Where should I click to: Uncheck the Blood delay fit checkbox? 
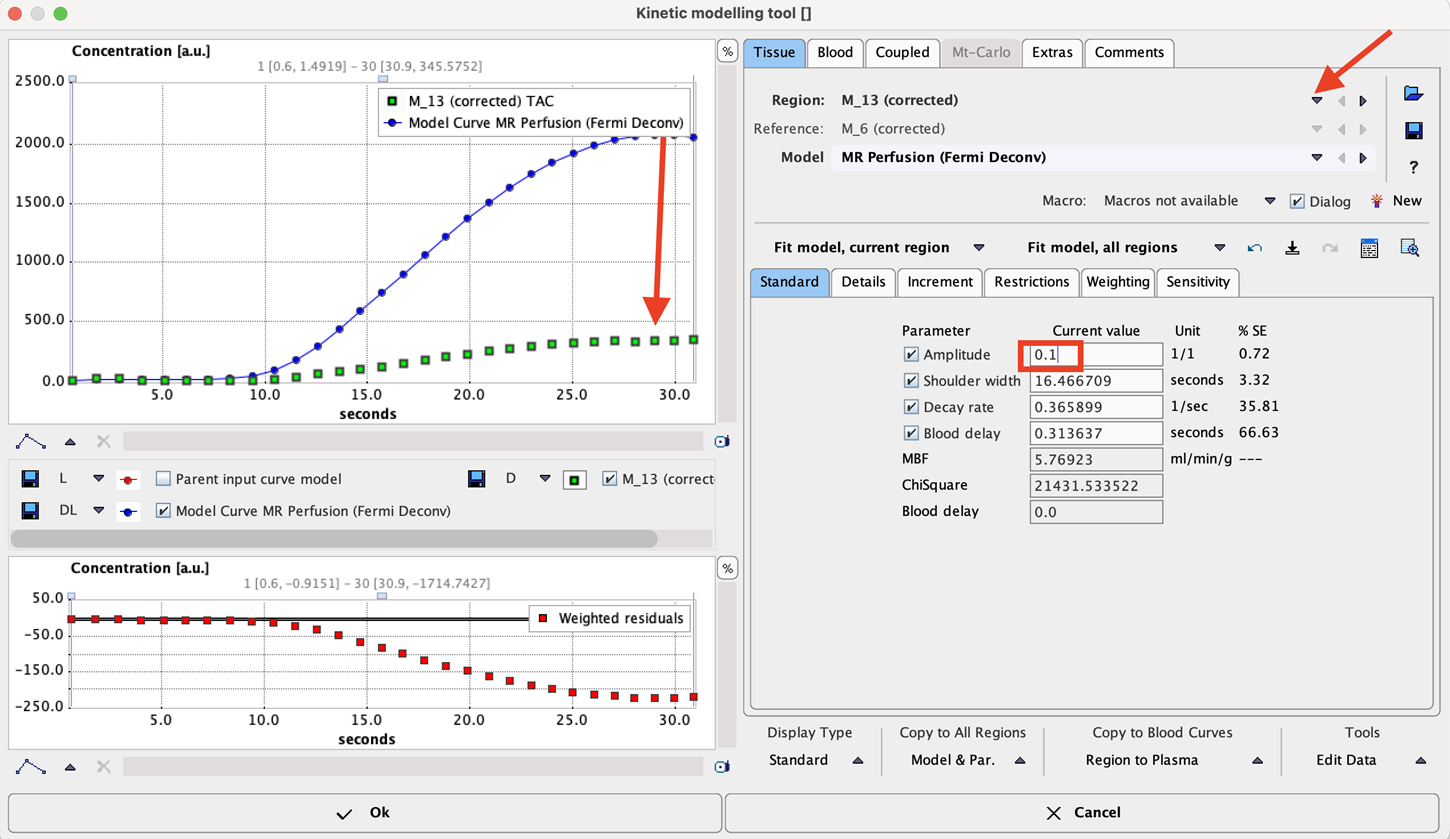coord(911,433)
